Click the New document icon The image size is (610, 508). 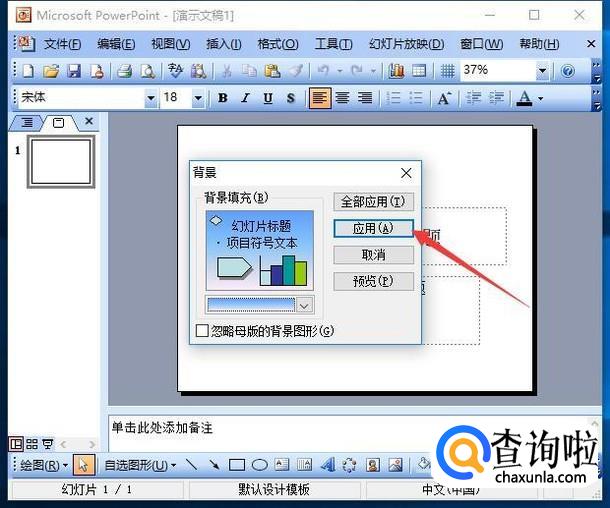(28, 71)
